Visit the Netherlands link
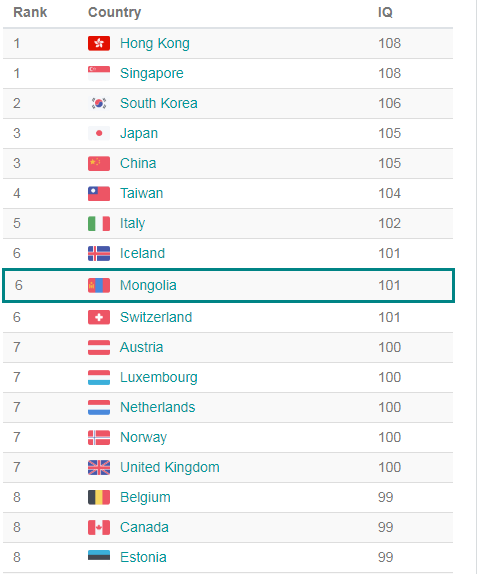Image resolution: width=477 pixels, height=574 pixels. click(158, 407)
